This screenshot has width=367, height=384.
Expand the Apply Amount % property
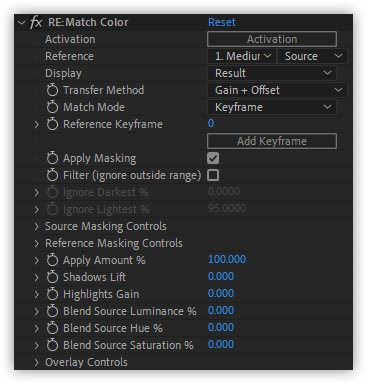(x=37, y=260)
